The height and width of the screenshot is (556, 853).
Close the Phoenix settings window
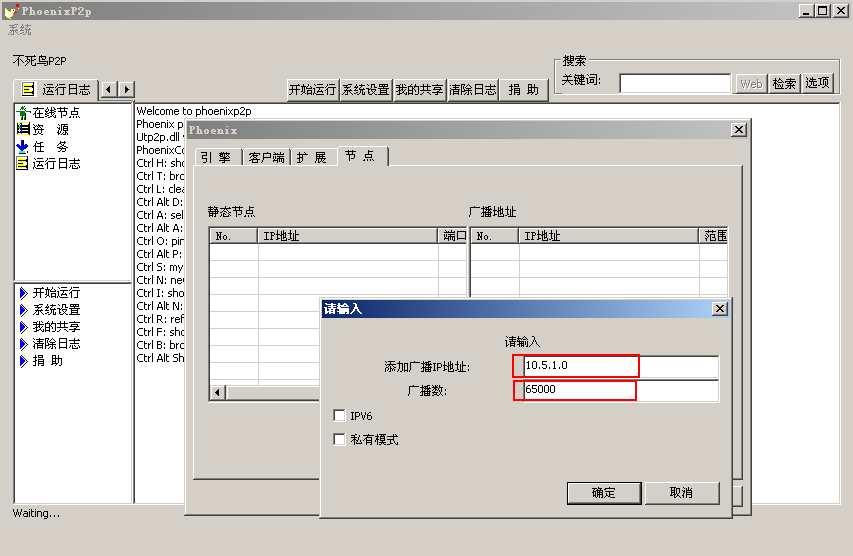point(739,129)
